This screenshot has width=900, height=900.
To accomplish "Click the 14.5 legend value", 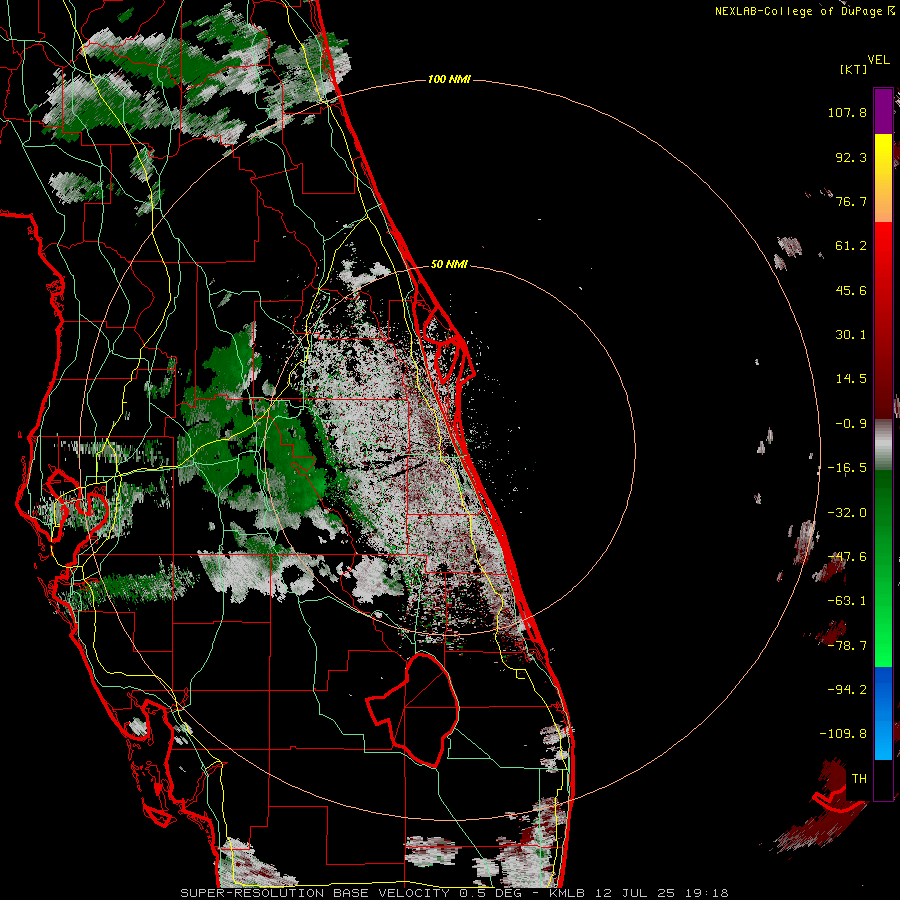I will pos(851,379).
